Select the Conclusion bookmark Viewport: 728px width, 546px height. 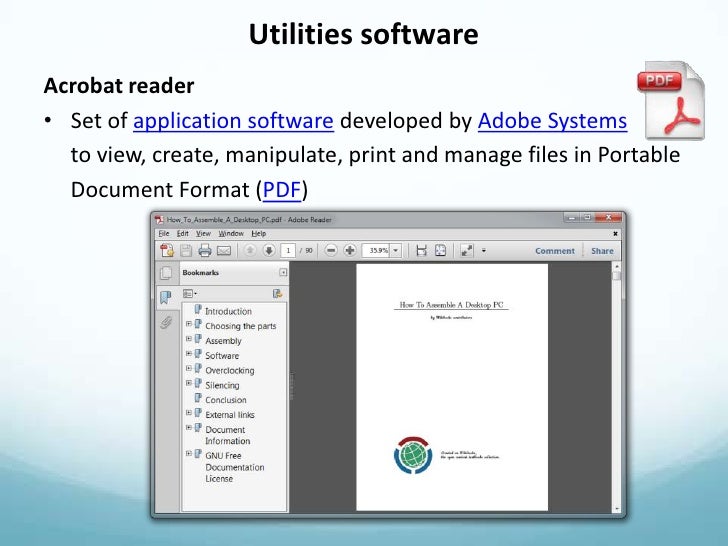226,400
